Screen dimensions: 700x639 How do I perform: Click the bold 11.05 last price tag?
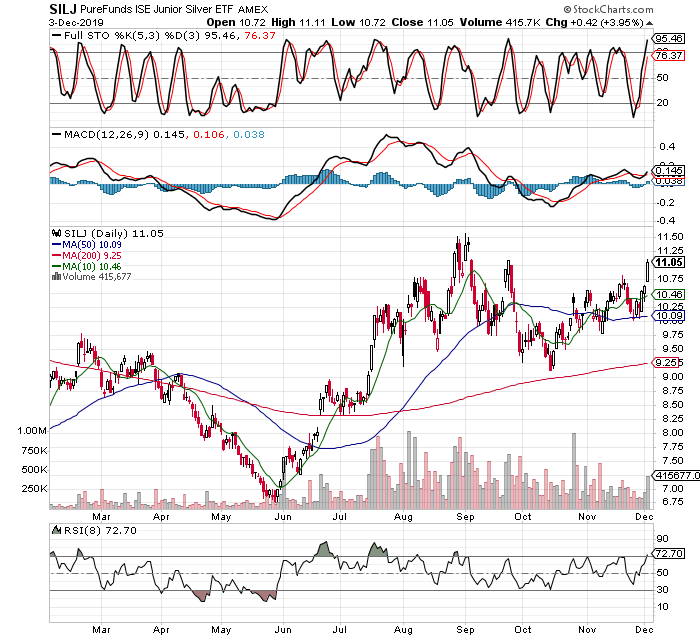click(x=669, y=262)
